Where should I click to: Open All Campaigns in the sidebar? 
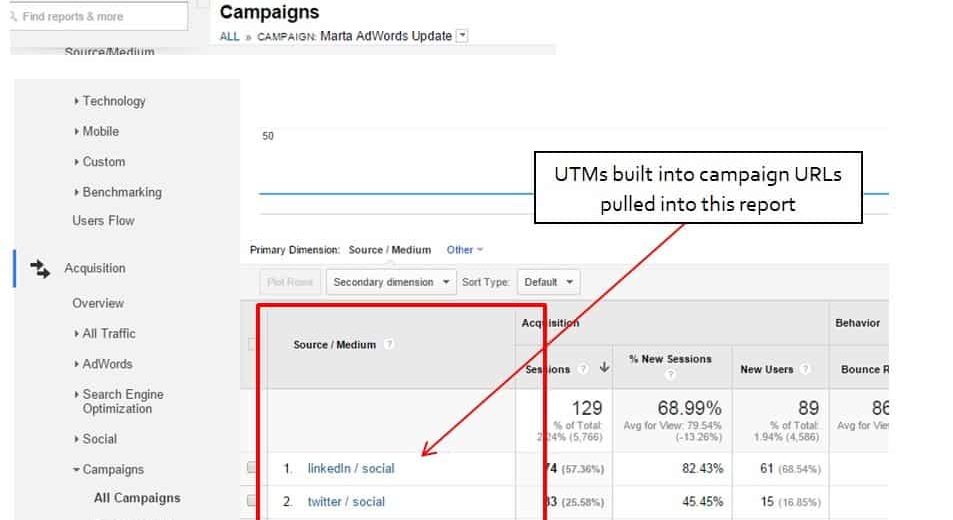137,498
